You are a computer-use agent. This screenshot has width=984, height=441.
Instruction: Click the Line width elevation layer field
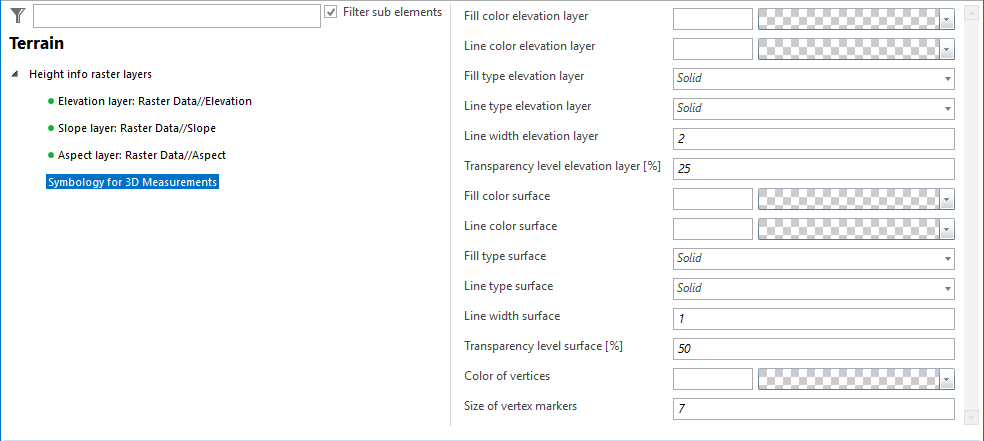813,139
